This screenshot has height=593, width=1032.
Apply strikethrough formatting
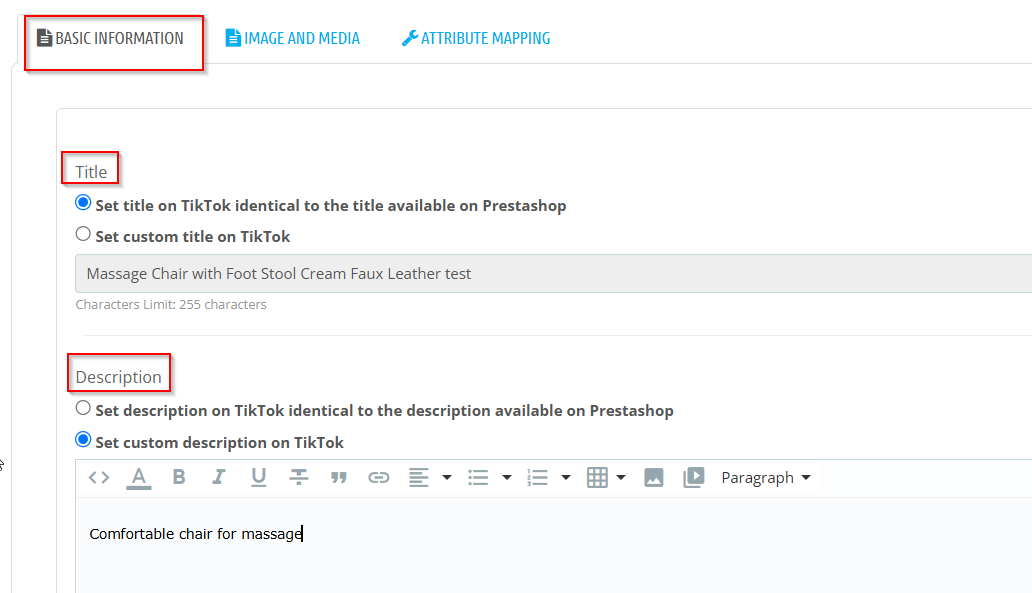[299, 477]
